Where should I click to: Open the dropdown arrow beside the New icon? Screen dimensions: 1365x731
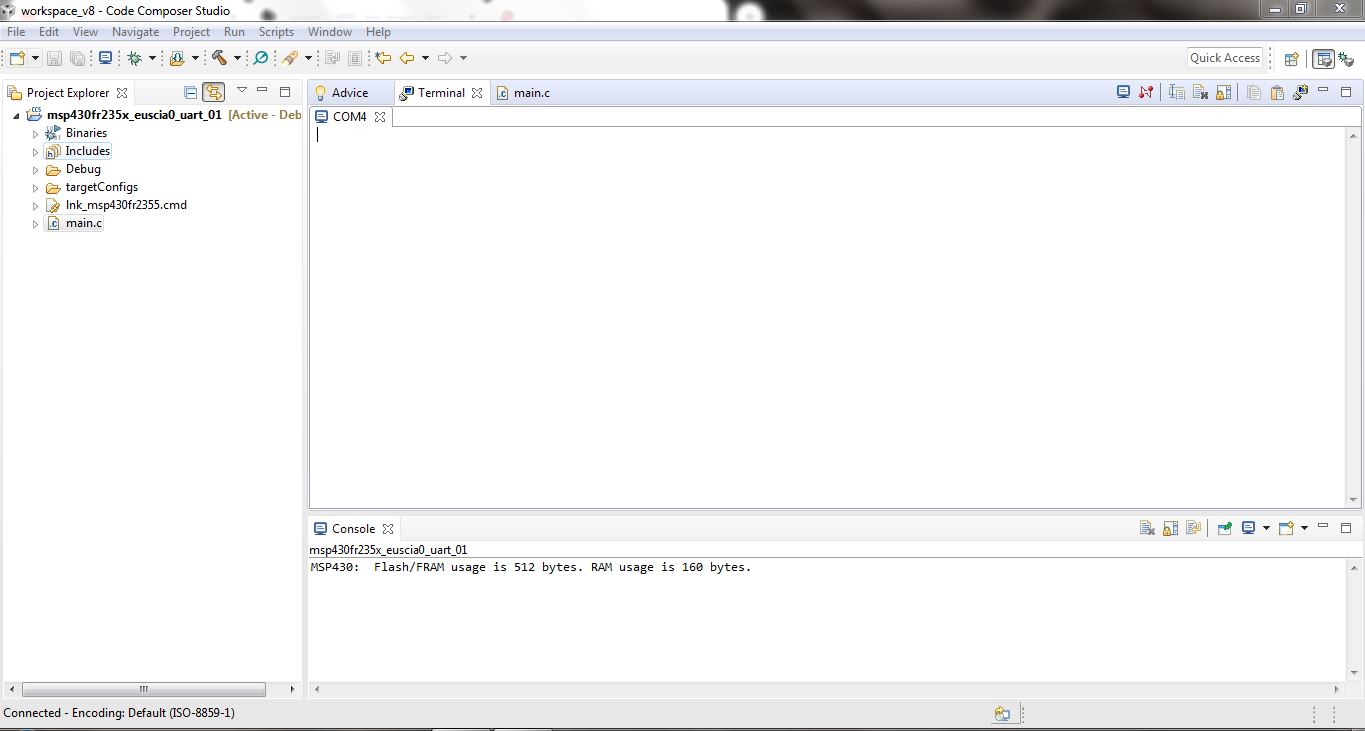click(x=35, y=58)
